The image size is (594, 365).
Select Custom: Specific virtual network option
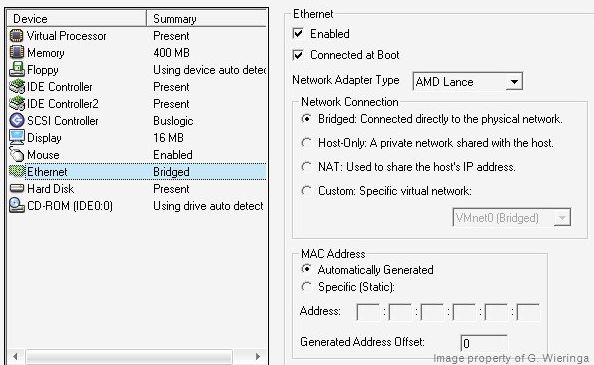pos(306,190)
